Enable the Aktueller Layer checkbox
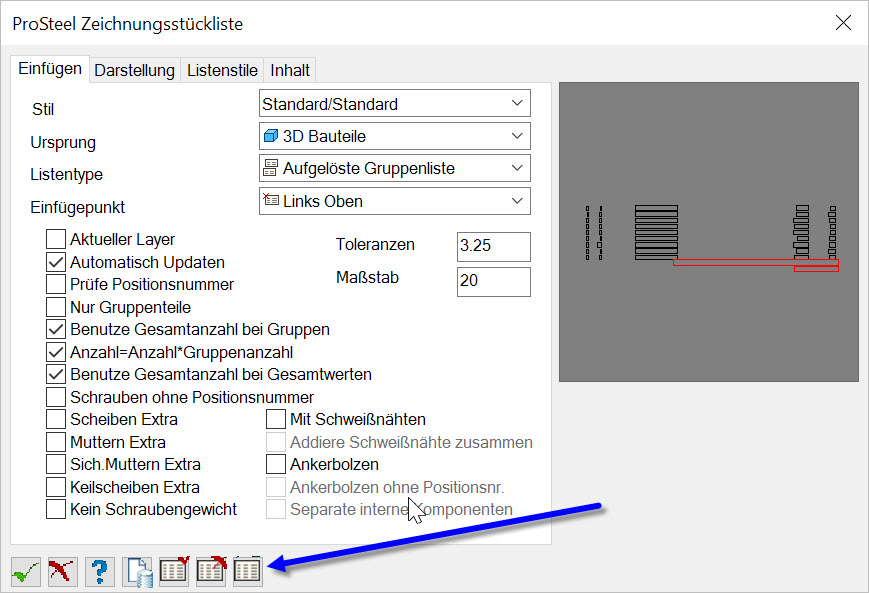Viewport: 869px width, 593px height. pos(56,239)
